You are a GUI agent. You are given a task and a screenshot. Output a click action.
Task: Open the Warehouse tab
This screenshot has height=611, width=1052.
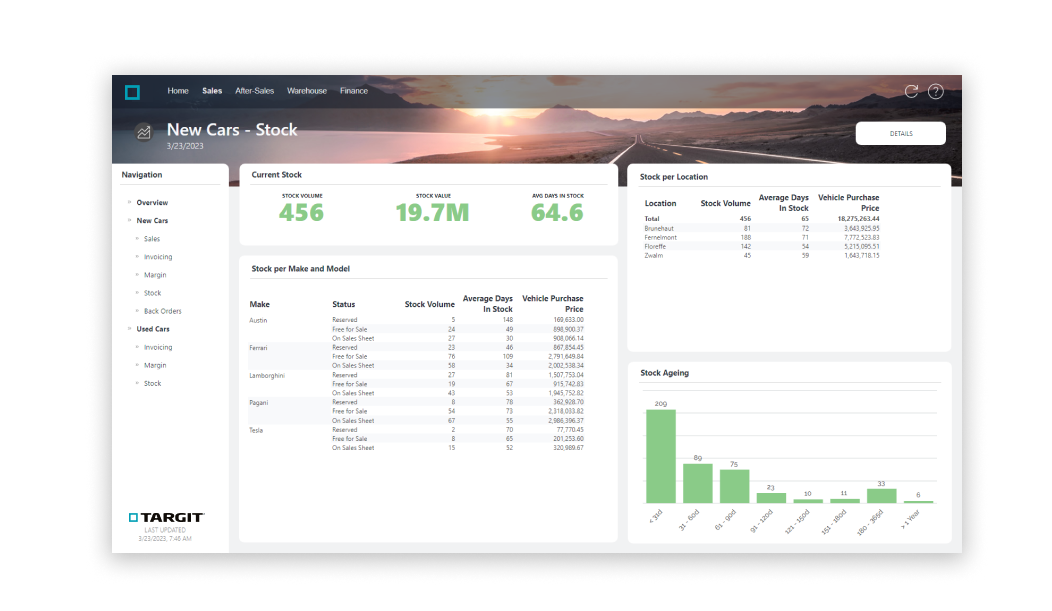click(307, 90)
